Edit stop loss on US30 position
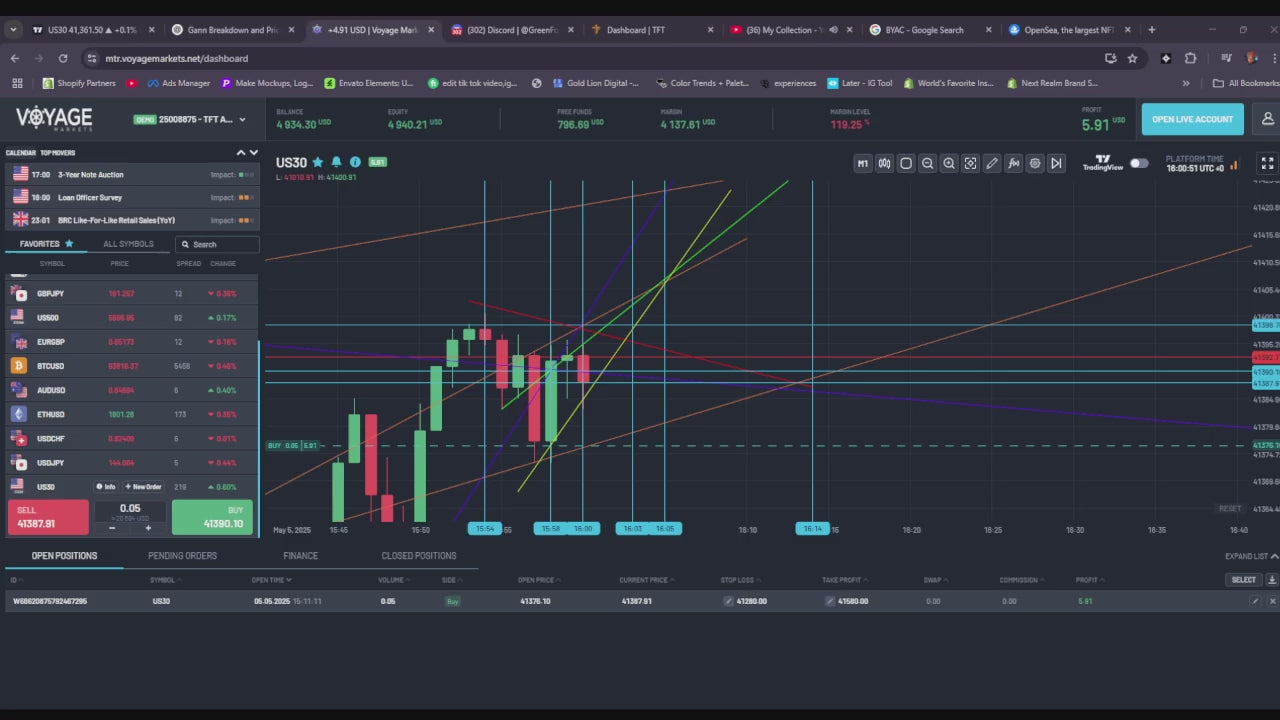Image resolution: width=1280 pixels, height=720 pixels. coord(729,601)
